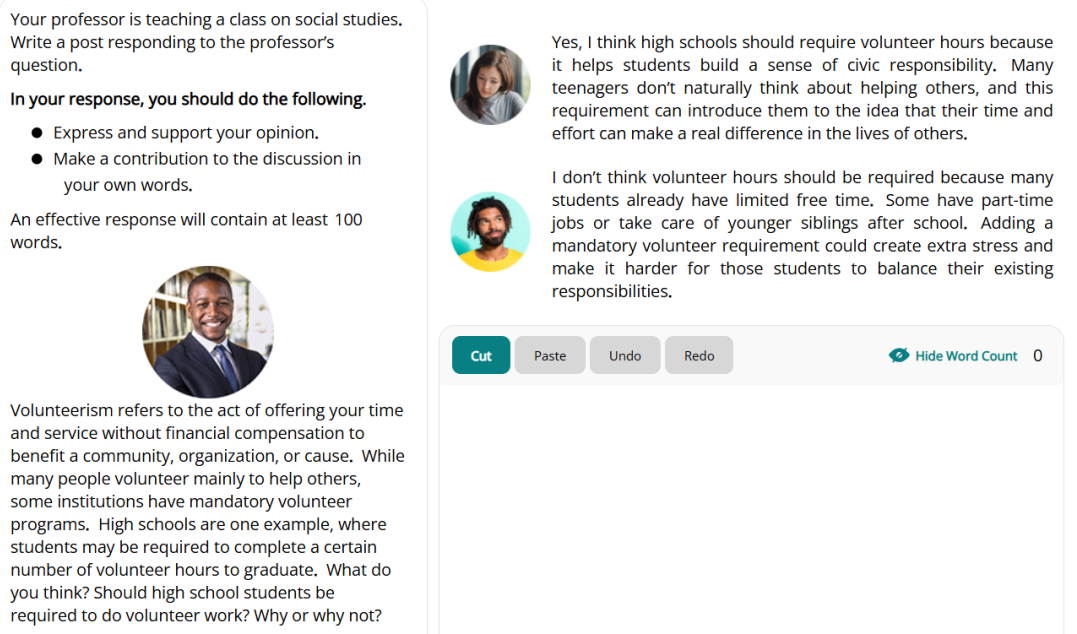Click the reply starting "Yes, I think high schools"
Image resolution: width=1077 pixels, height=634 pixels.
[x=802, y=88]
